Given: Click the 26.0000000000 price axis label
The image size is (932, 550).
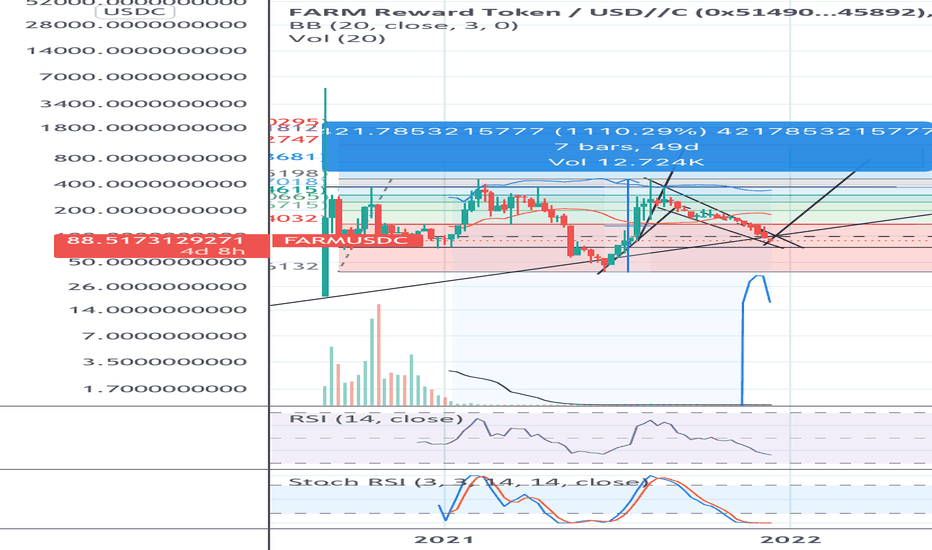Looking at the screenshot, I should tap(158, 287).
